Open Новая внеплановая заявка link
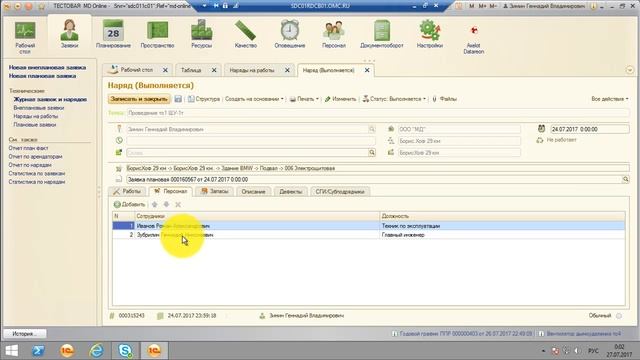Screen dimensions: 640x360 point(47,67)
